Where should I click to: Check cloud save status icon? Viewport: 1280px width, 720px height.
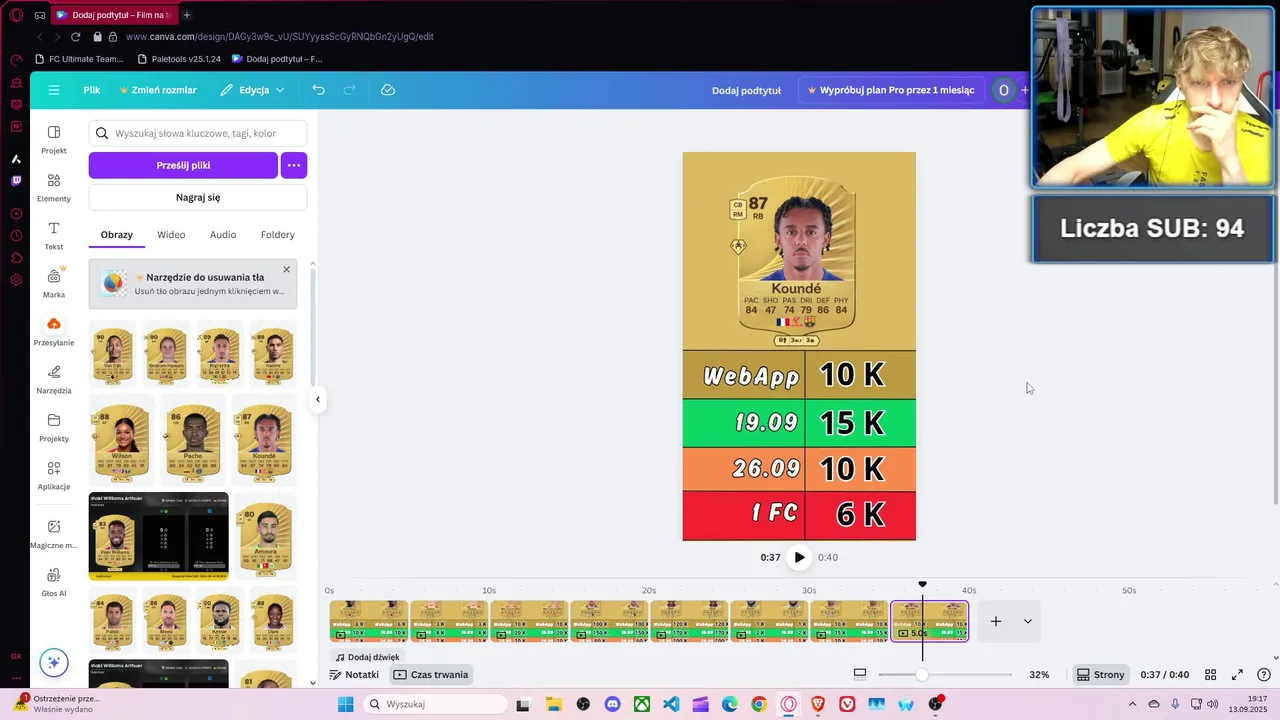388,90
